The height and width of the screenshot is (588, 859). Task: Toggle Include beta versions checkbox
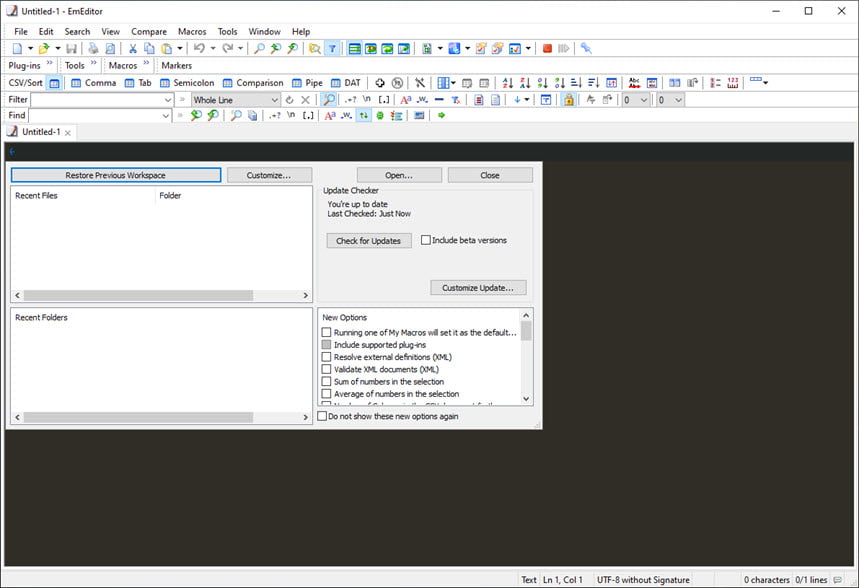coord(426,240)
